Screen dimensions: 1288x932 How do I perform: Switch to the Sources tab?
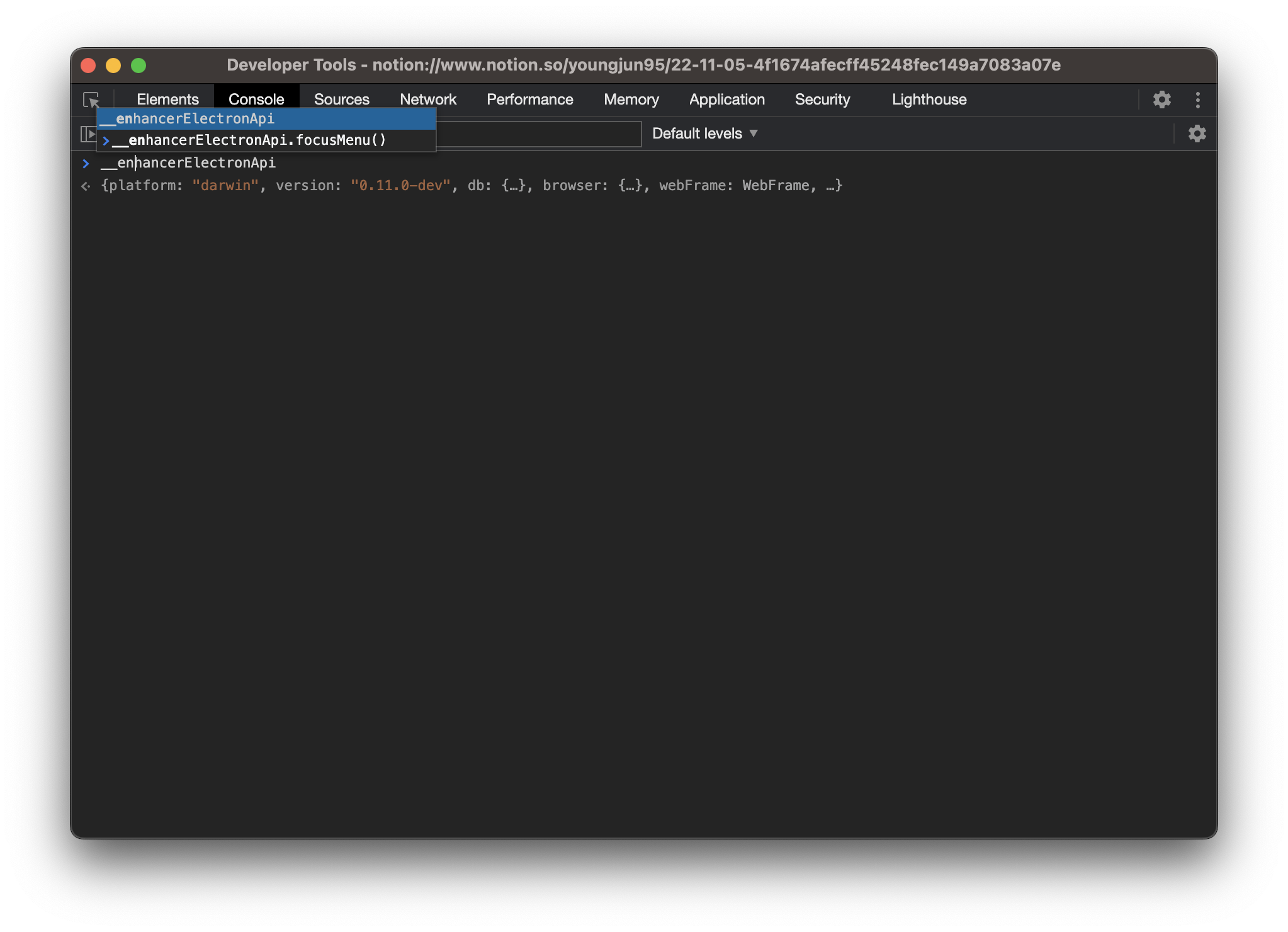point(341,99)
